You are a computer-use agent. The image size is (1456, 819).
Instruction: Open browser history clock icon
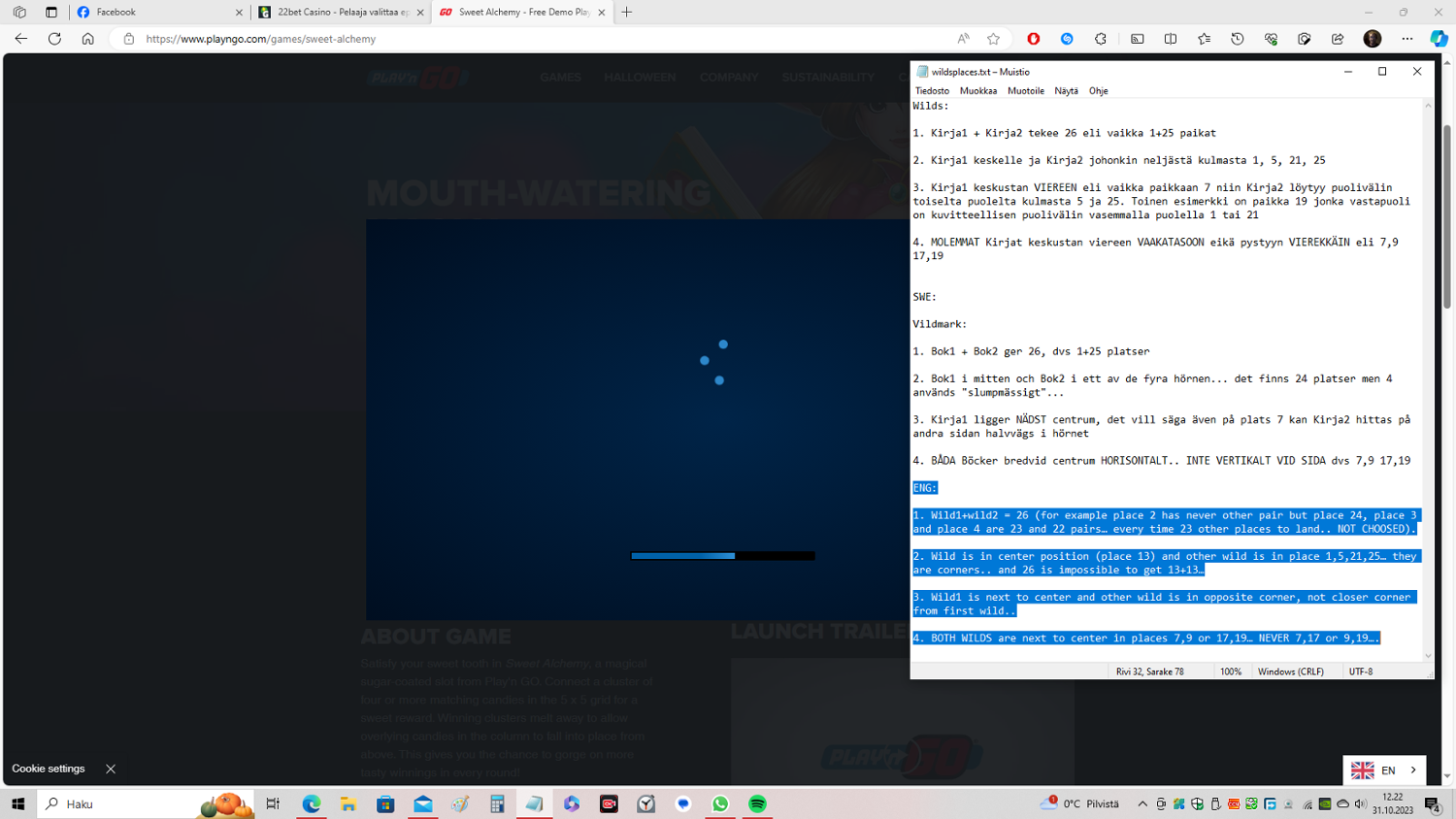click(1237, 39)
